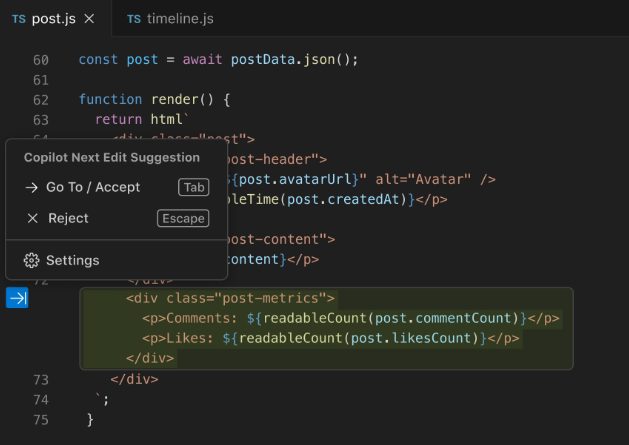Click the blue next edit gutter arrow
629x445 pixels.
point(17,298)
